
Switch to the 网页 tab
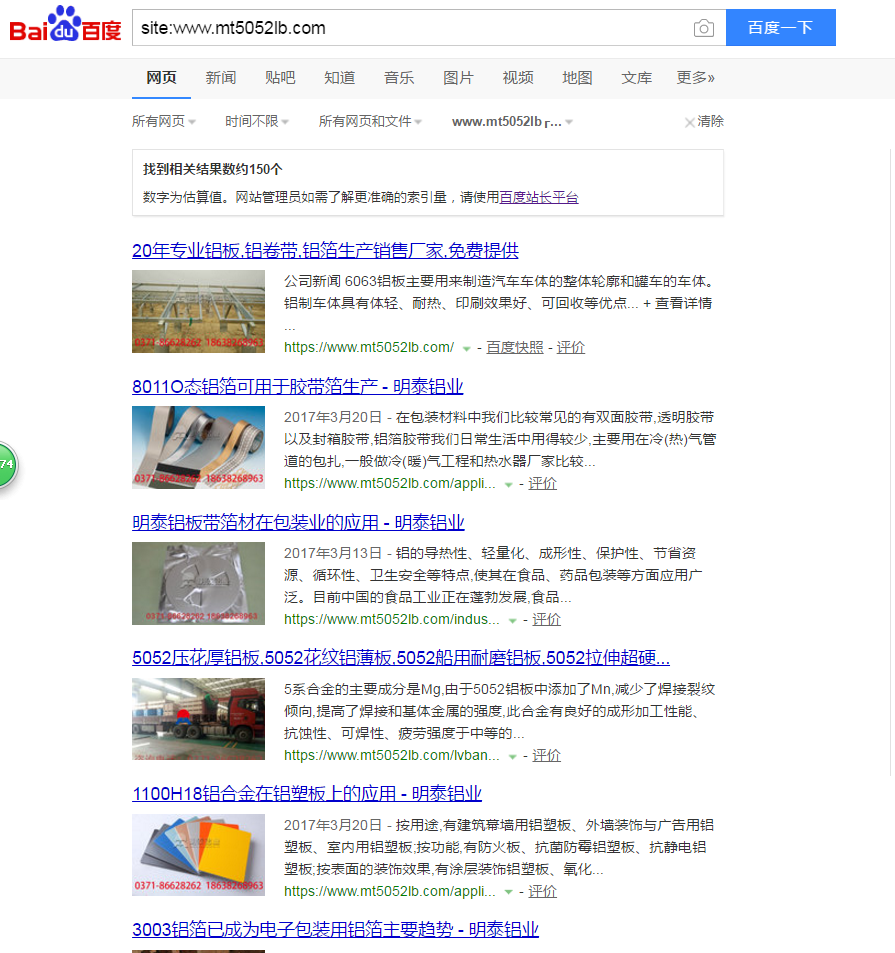click(x=162, y=78)
